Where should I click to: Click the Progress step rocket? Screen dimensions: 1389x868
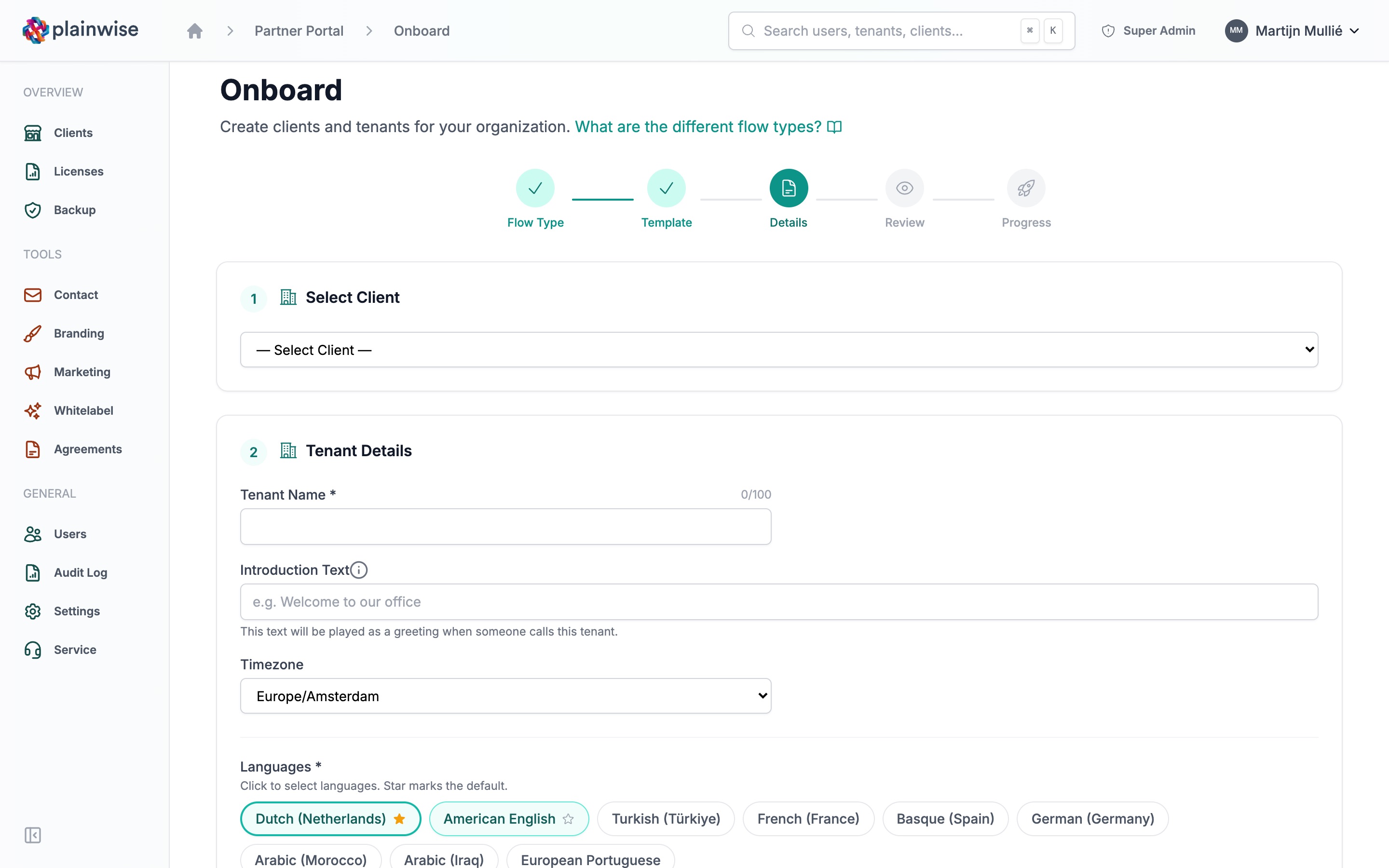tap(1026, 188)
